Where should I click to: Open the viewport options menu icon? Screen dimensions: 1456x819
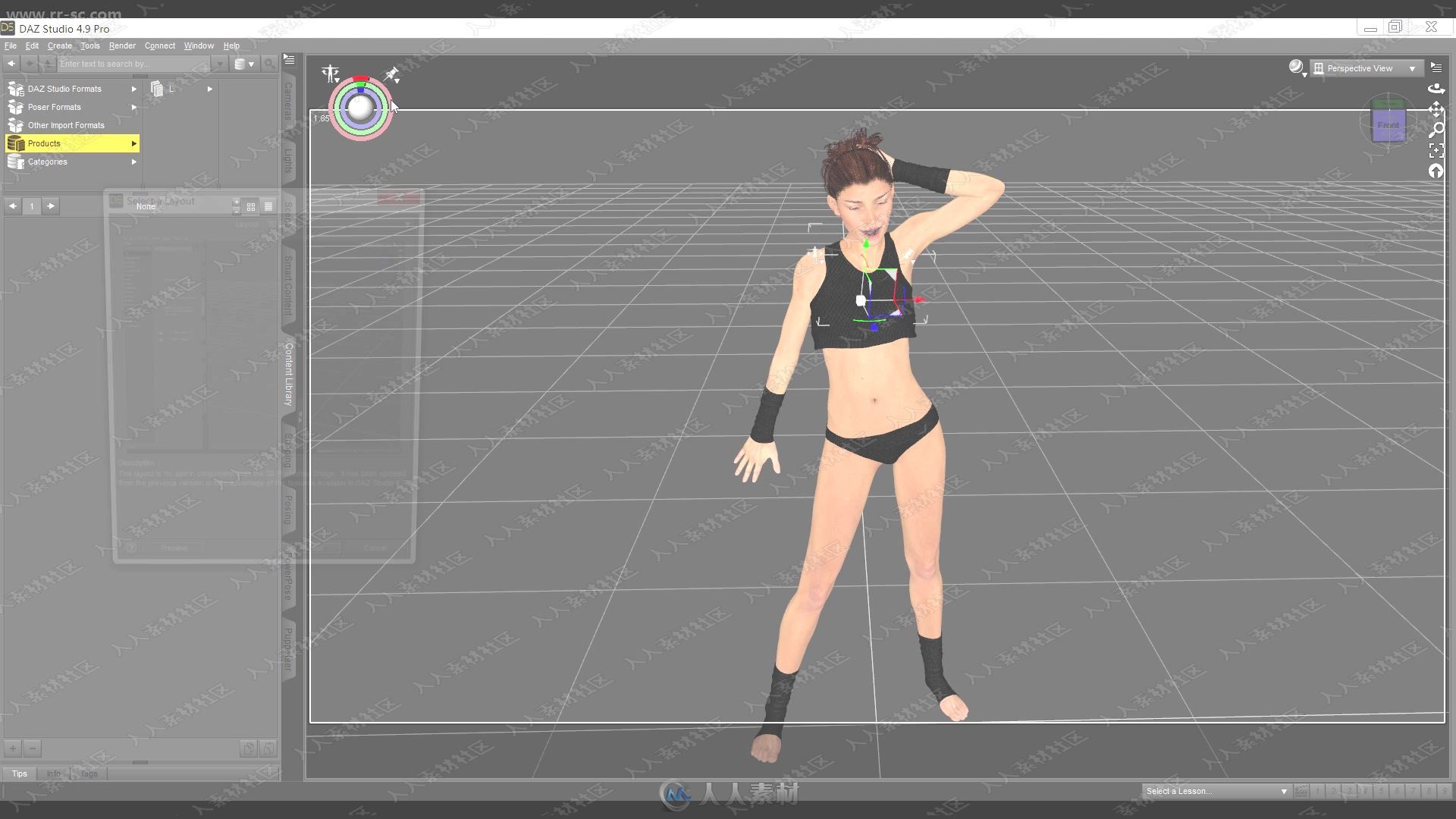point(1436,67)
